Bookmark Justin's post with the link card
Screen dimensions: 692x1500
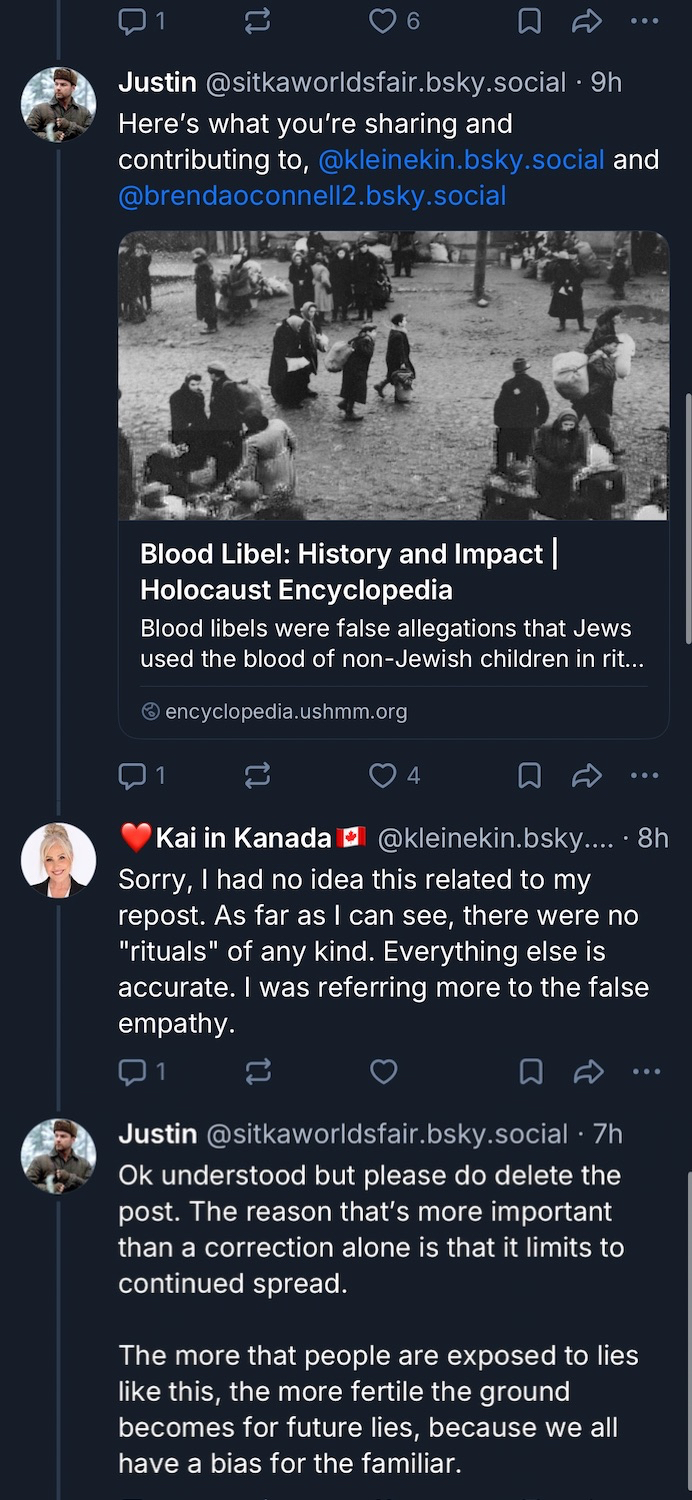[x=529, y=775]
